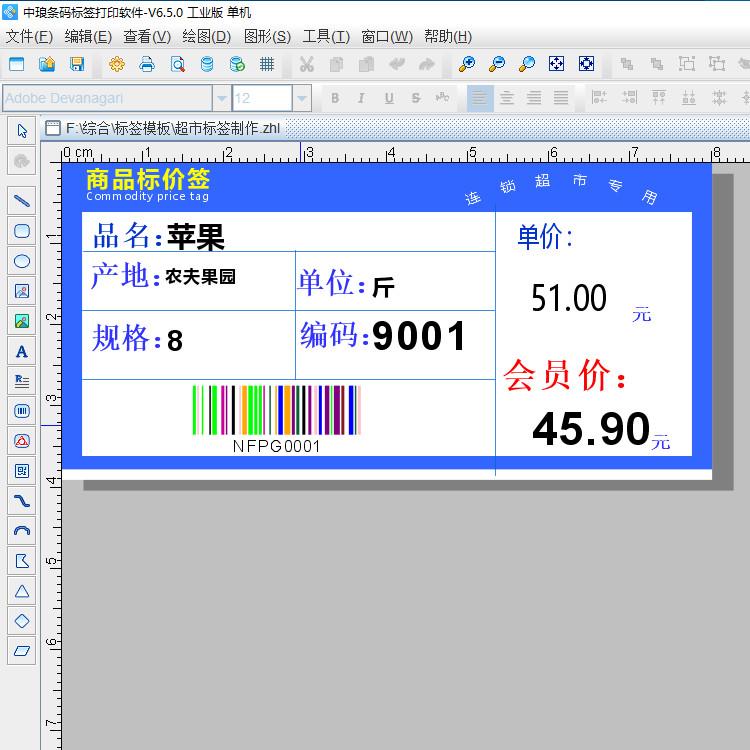
Task: Click the undo arrow icon
Action: click(397, 64)
